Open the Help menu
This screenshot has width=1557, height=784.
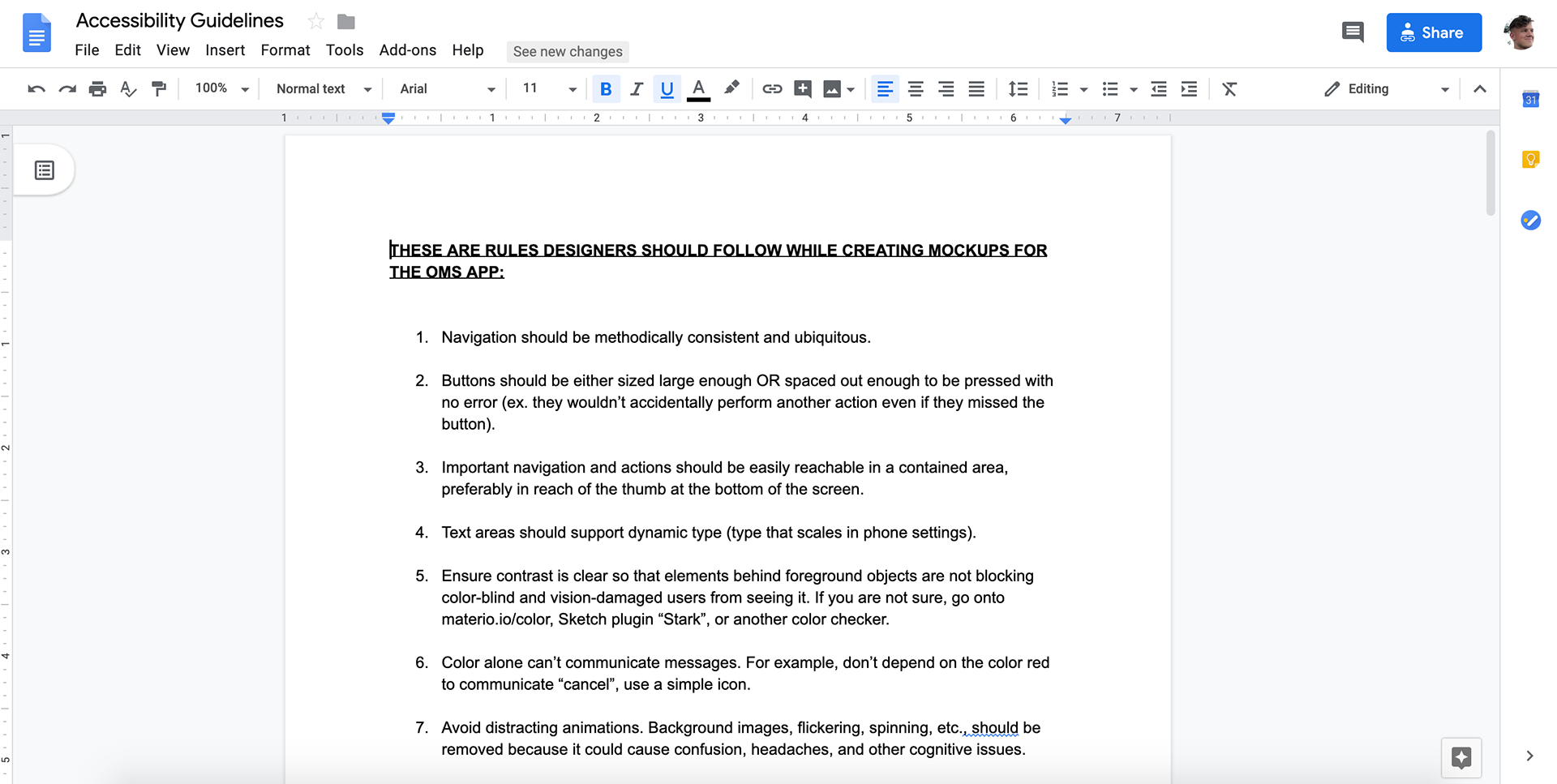click(468, 50)
